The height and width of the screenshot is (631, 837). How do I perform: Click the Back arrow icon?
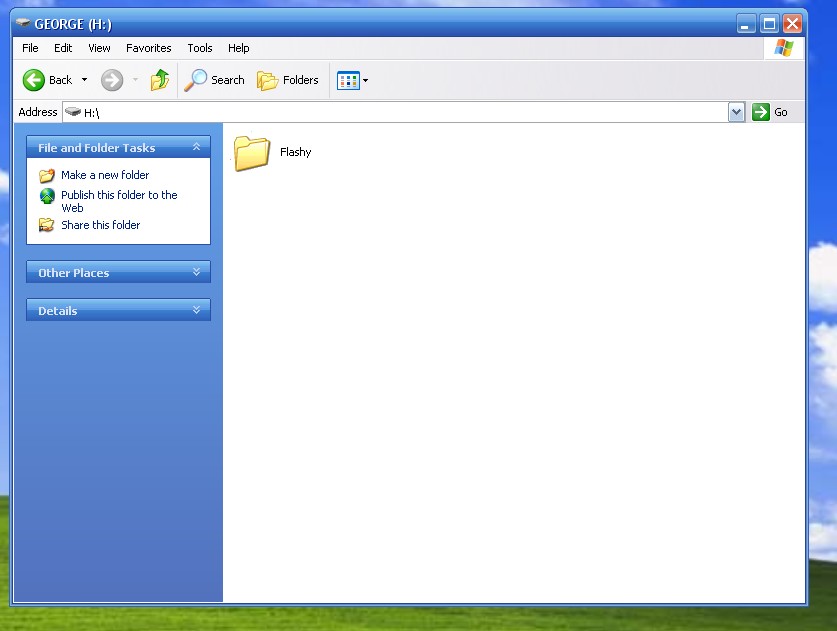click(34, 80)
